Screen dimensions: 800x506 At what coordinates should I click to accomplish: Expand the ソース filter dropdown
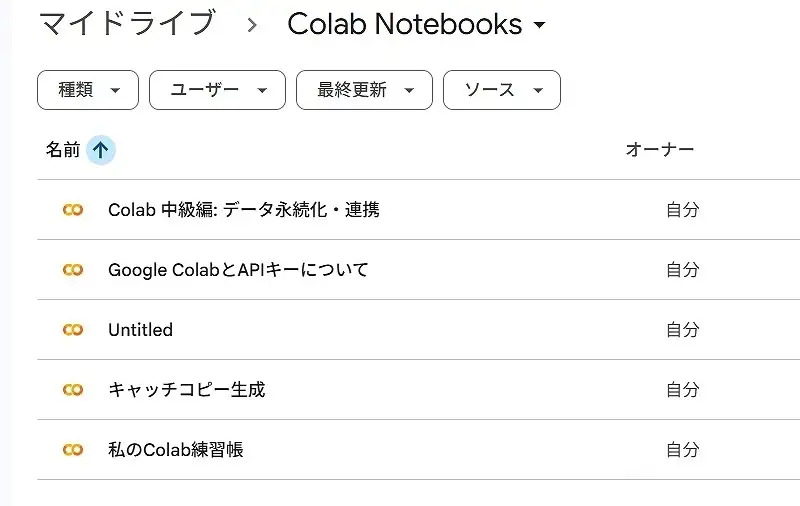[501, 90]
